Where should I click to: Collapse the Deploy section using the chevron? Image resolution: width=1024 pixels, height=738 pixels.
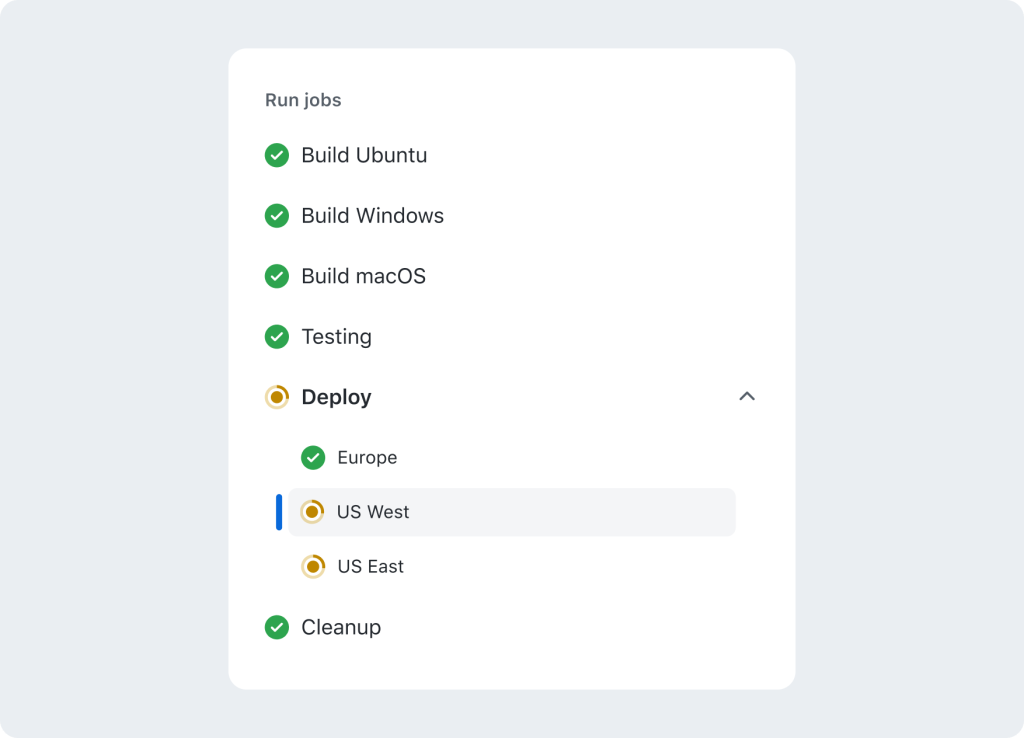click(747, 397)
